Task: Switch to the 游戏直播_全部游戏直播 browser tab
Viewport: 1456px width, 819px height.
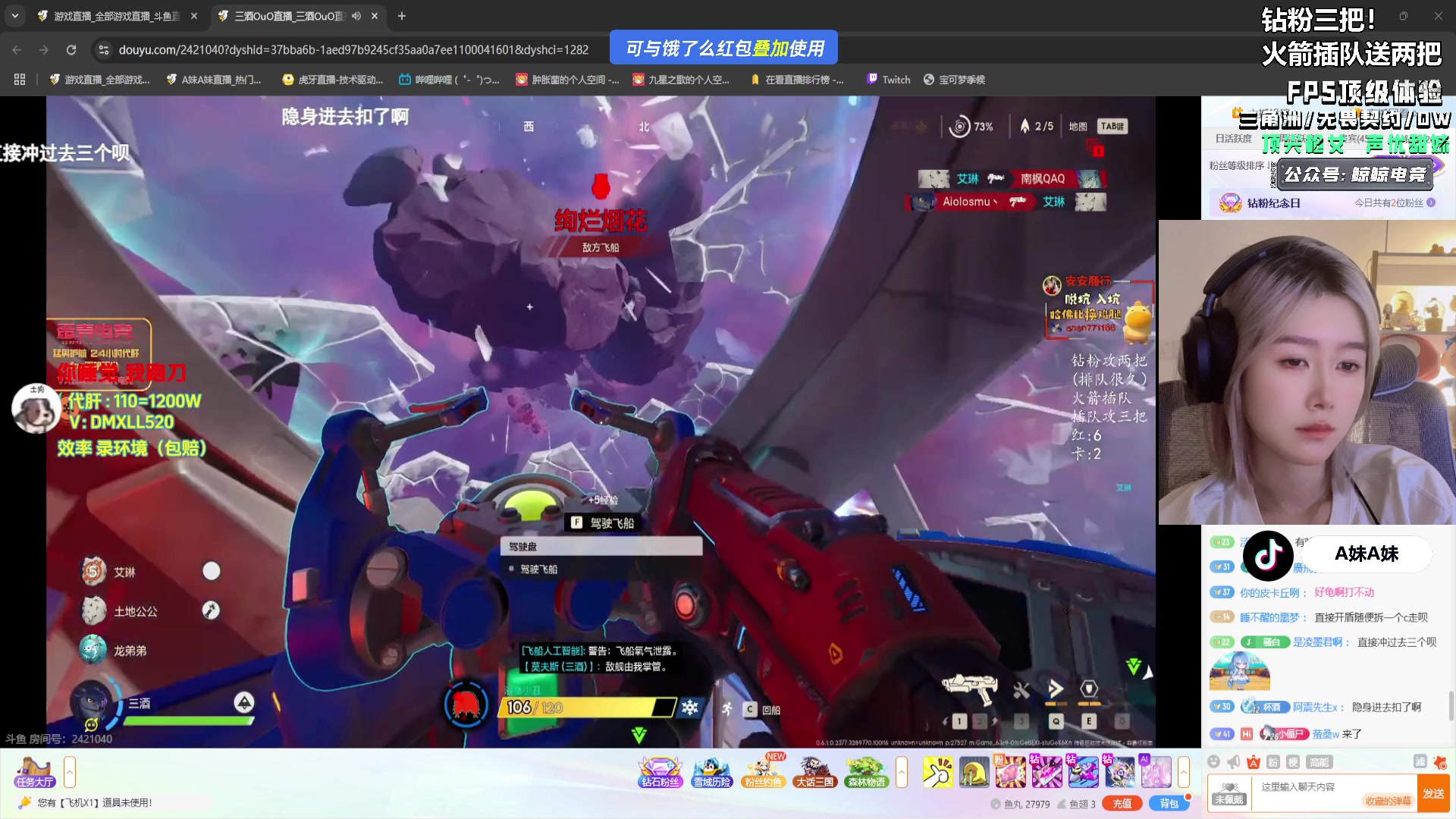Action: 116,16
